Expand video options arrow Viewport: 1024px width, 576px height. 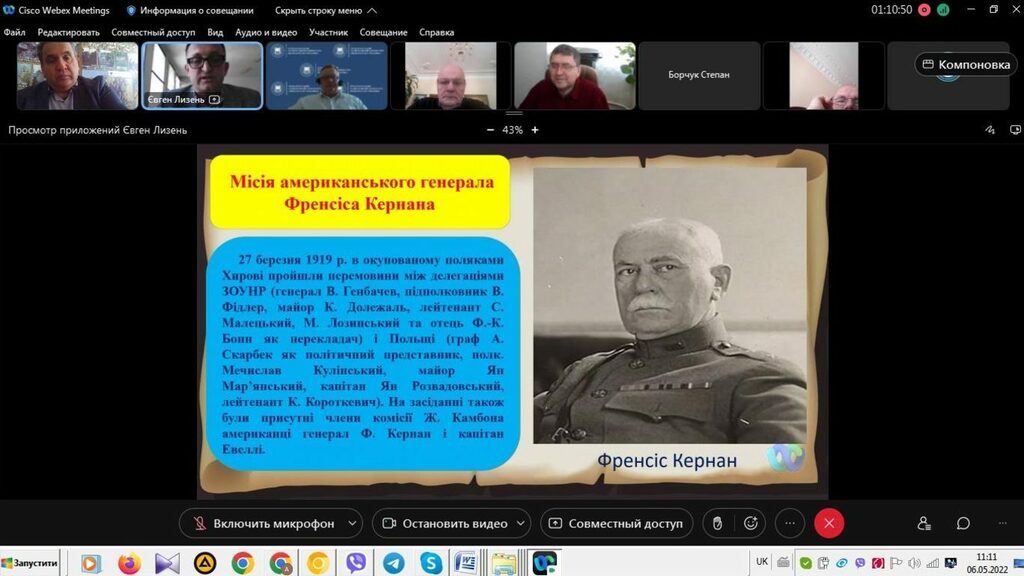coord(521,523)
